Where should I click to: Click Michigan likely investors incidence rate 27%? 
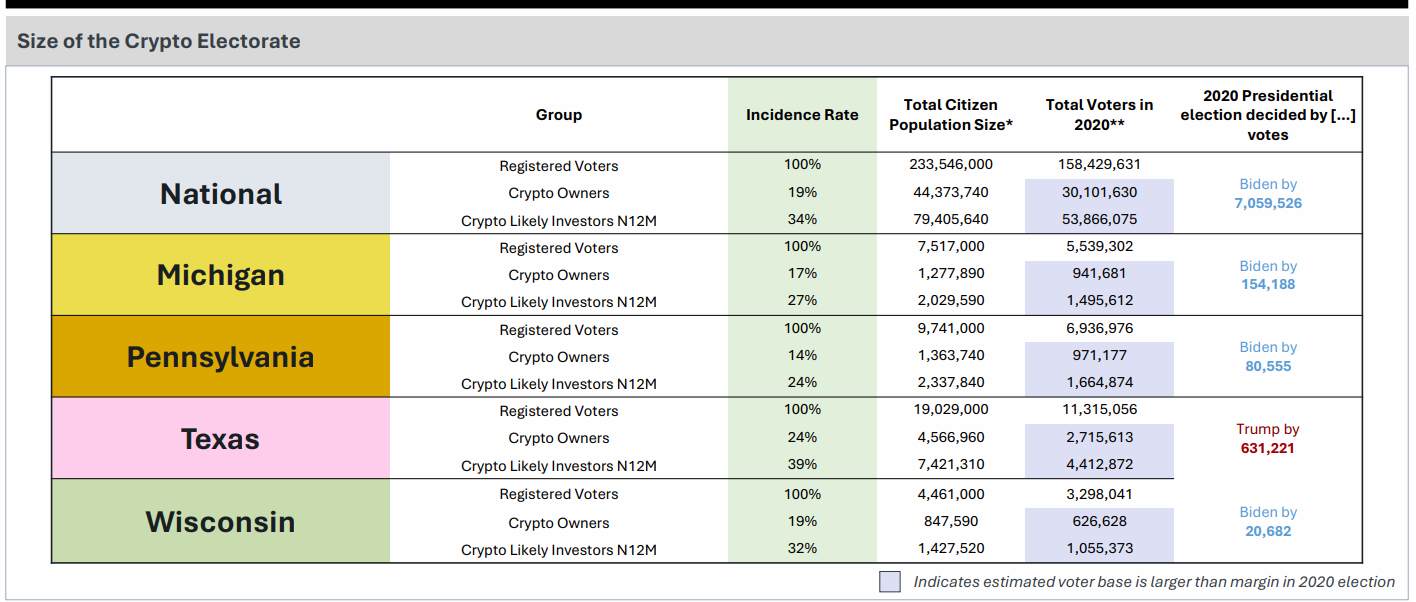[802, 301]
